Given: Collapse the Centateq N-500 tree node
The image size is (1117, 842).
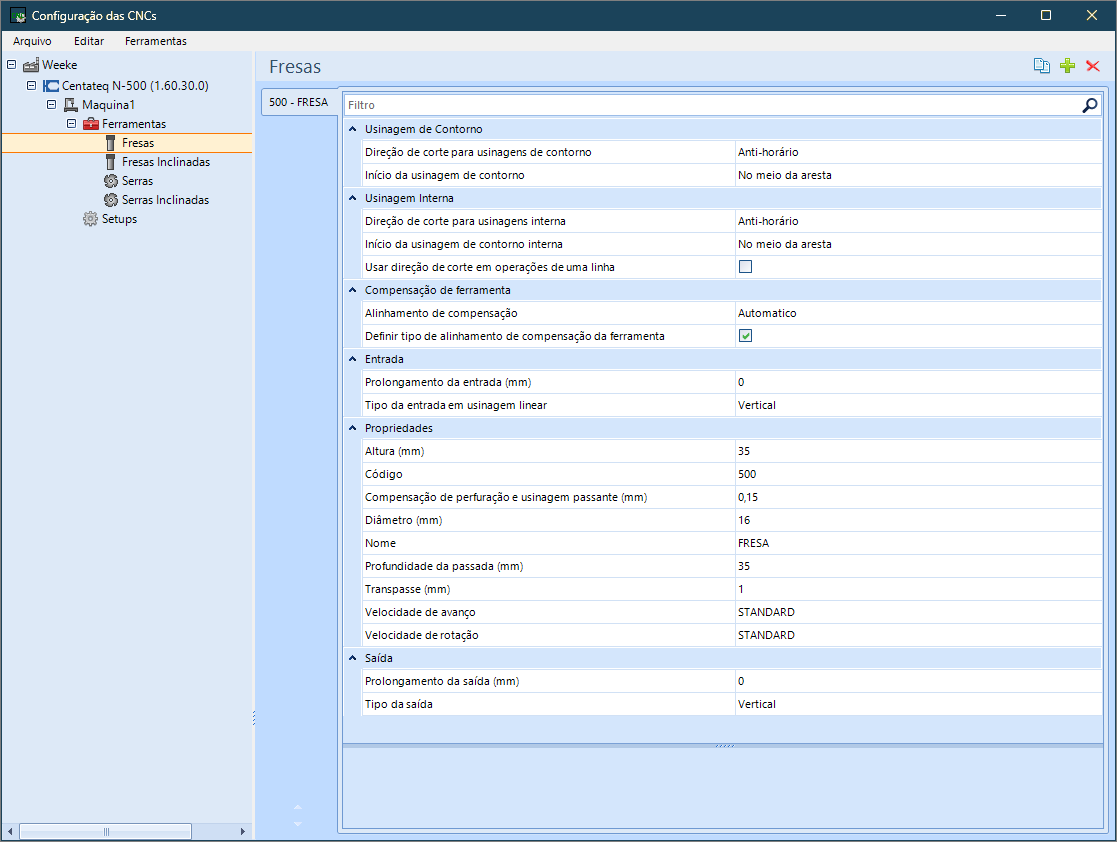Looking at the screenshot, I should [x=31, y=85].
